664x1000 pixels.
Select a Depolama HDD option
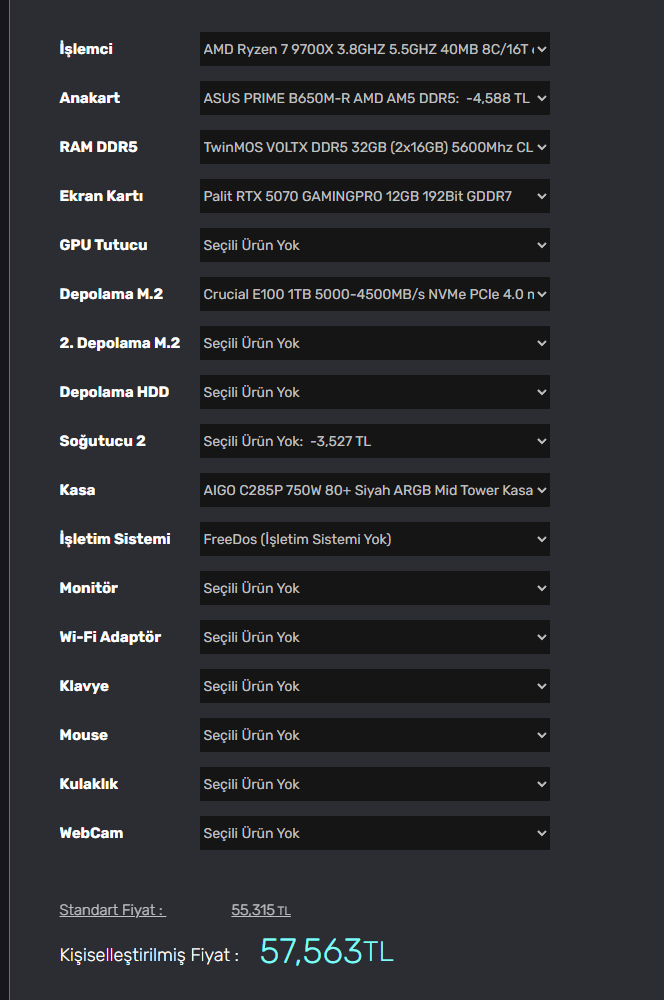374,392
